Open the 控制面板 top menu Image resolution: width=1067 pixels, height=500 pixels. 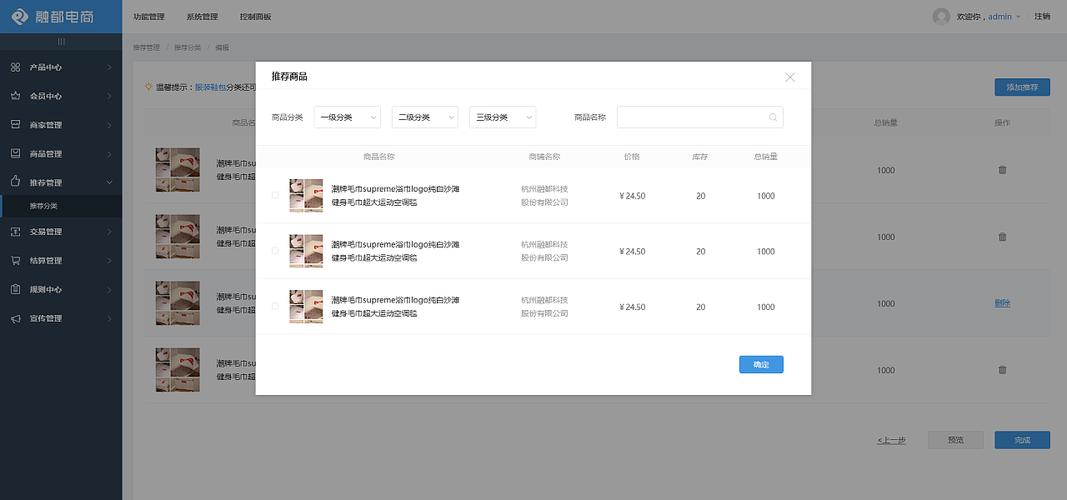pos(255,16)
